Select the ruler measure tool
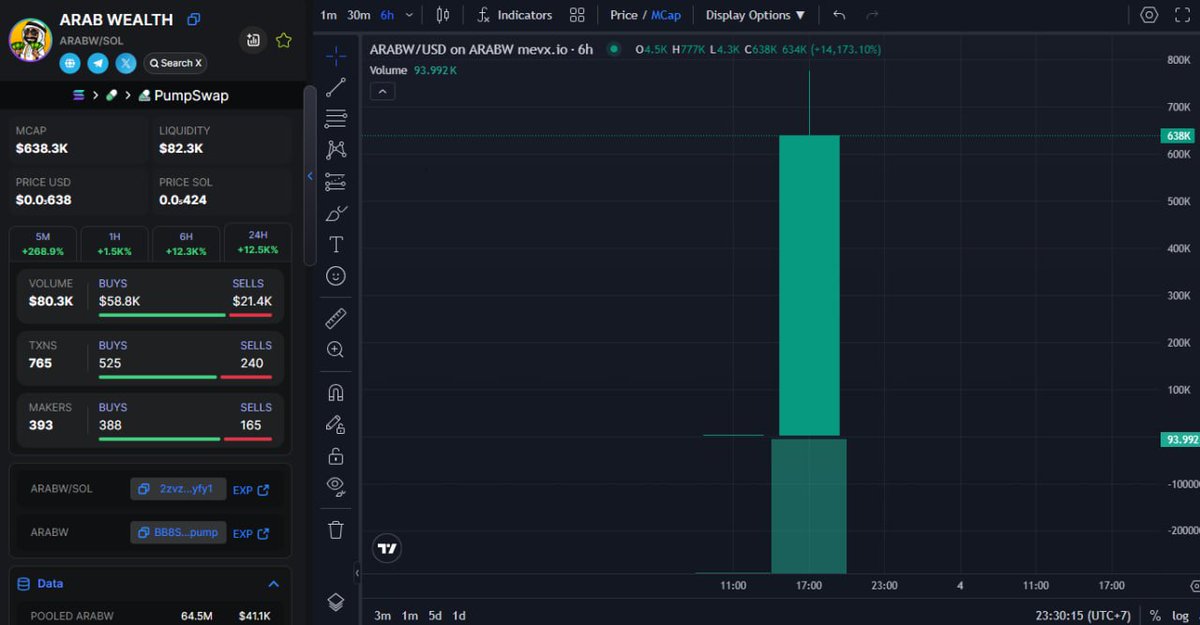 click(336, 318)
